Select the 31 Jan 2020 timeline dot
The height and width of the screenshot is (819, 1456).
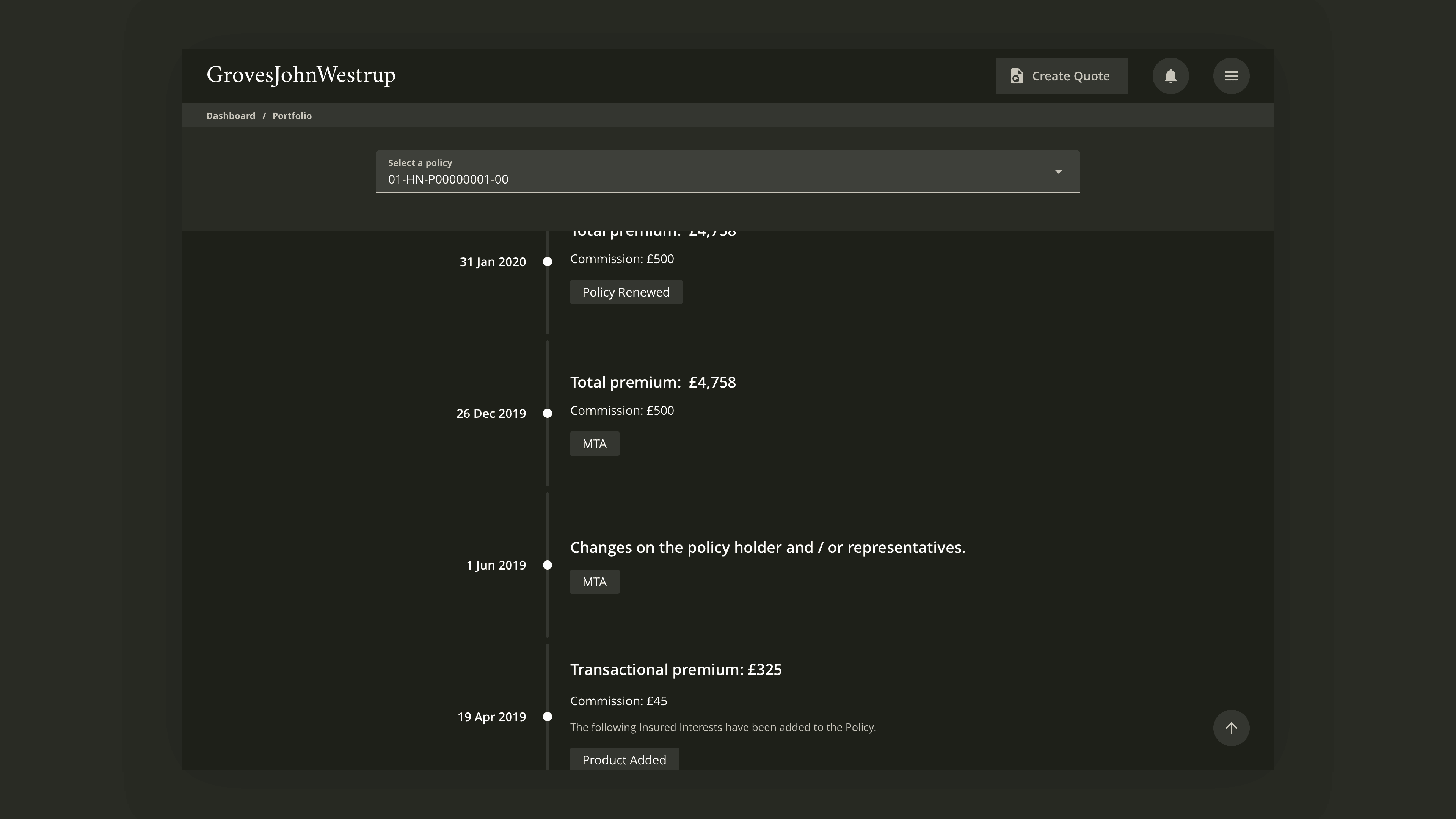547,262
